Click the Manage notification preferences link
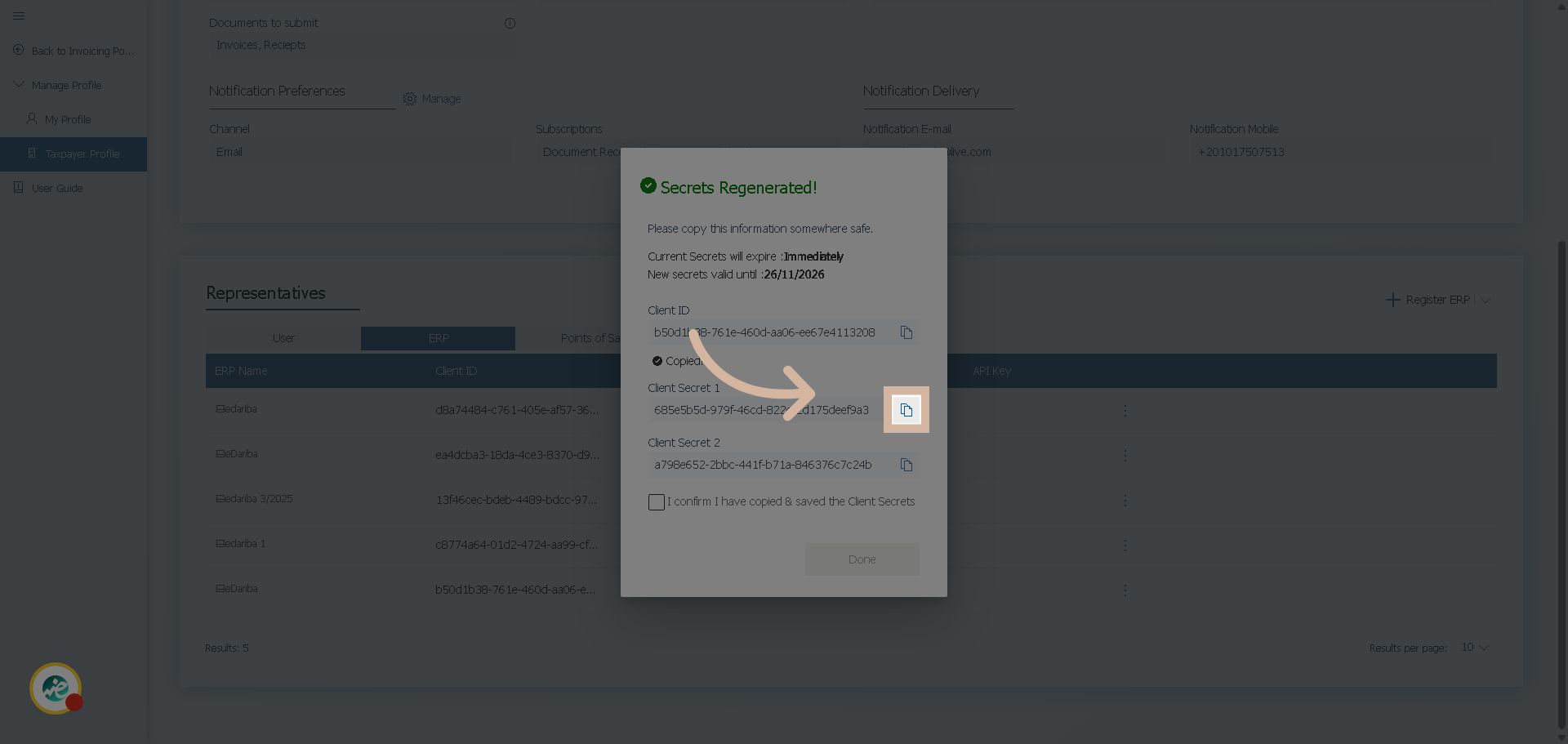1568x744 pixels. [441, 99]
